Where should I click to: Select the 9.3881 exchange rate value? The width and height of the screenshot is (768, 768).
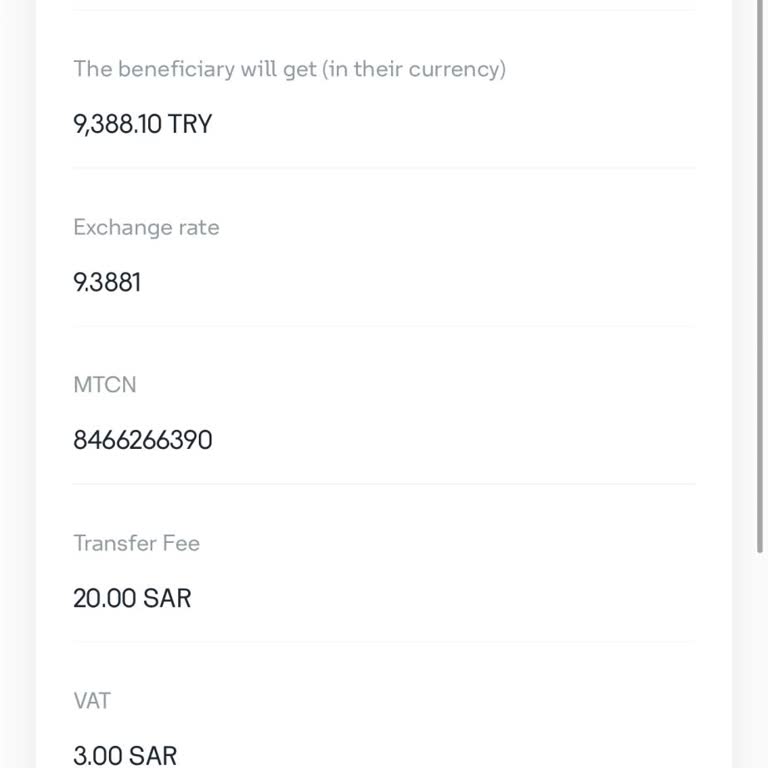click(x=107, y=282)
